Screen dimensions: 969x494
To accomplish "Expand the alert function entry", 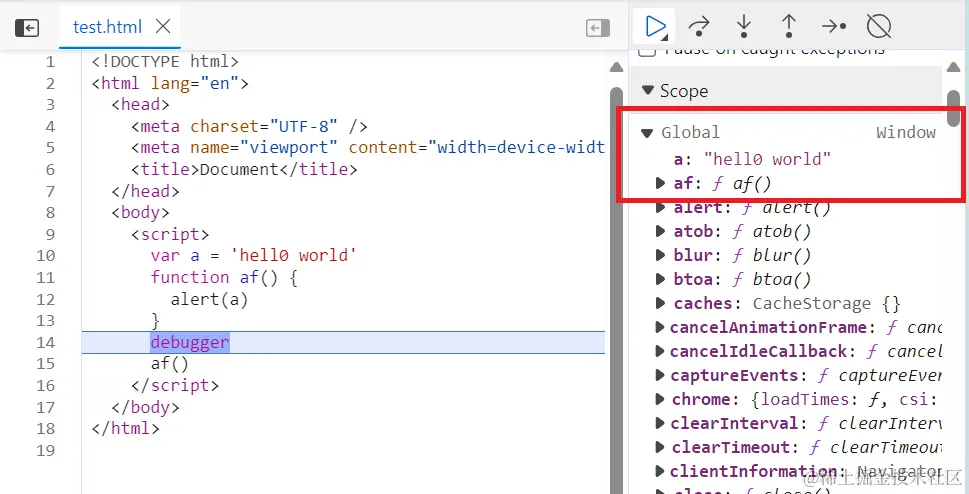I will 661,208.
